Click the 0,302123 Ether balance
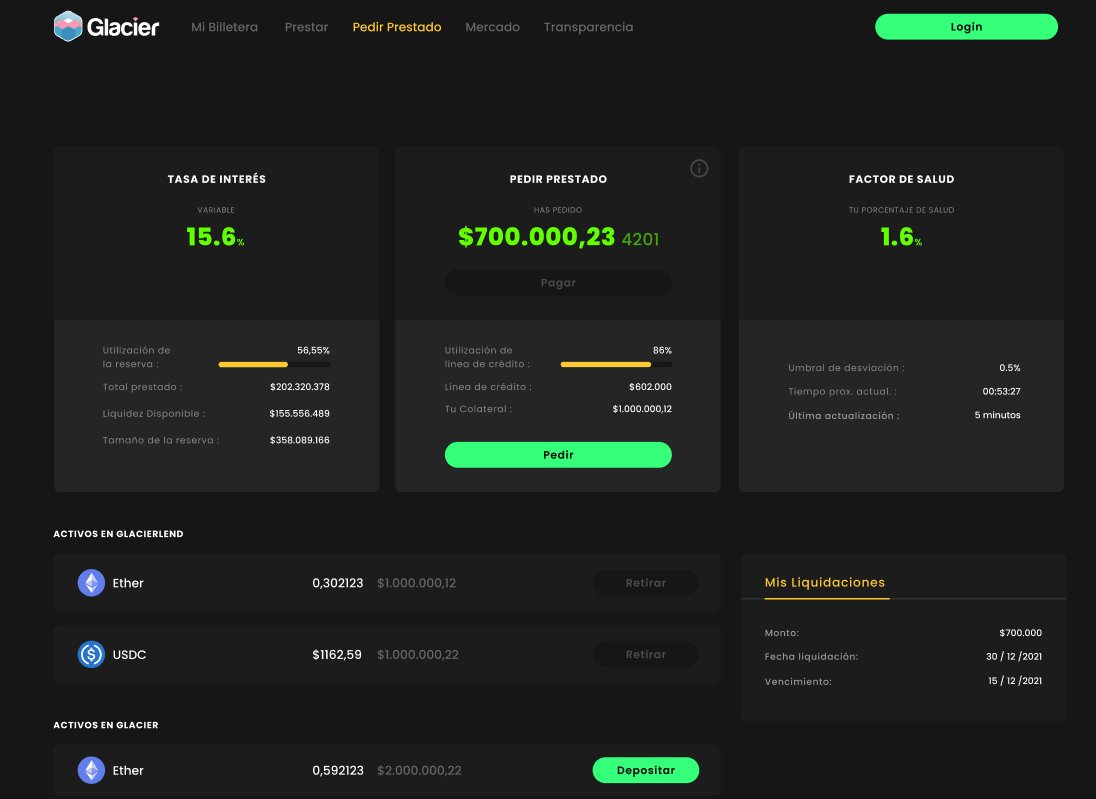This screenshot has width=1096, height=799. (338, 583)
